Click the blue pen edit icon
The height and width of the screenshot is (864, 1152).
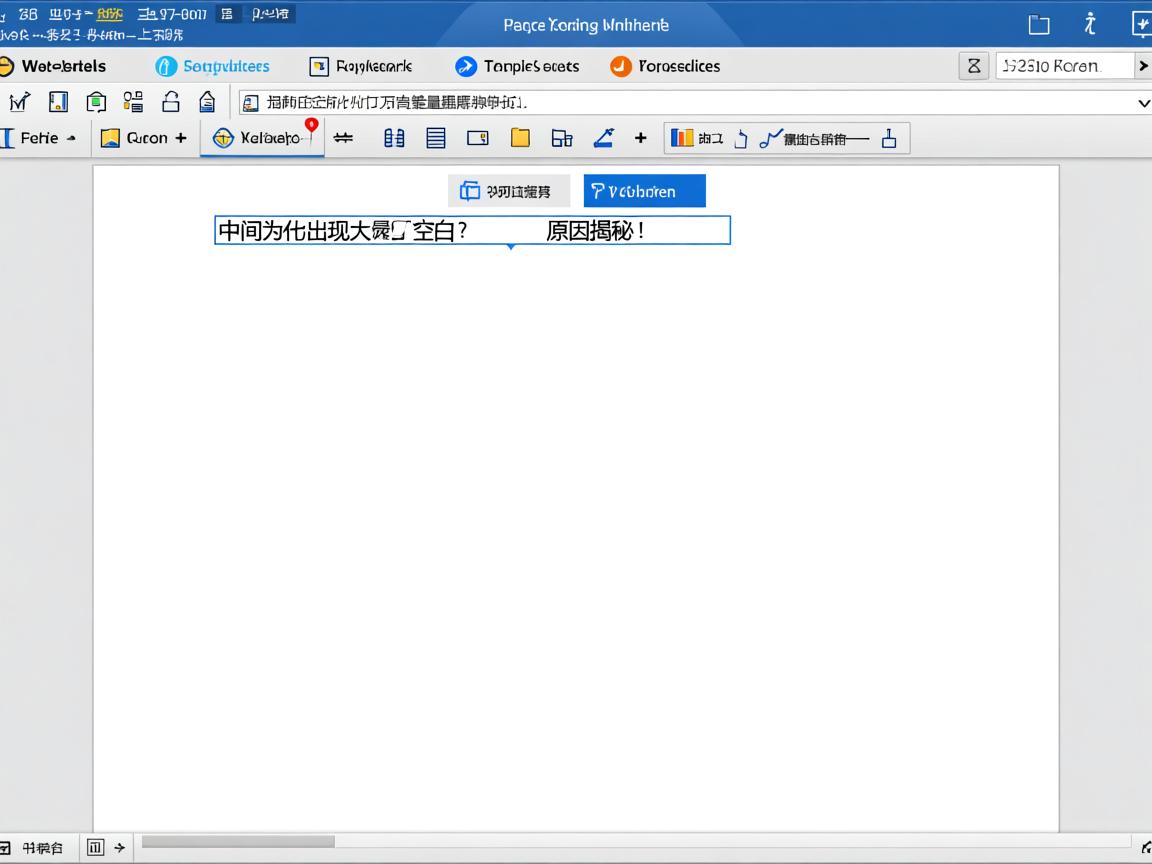coord(603,138)
